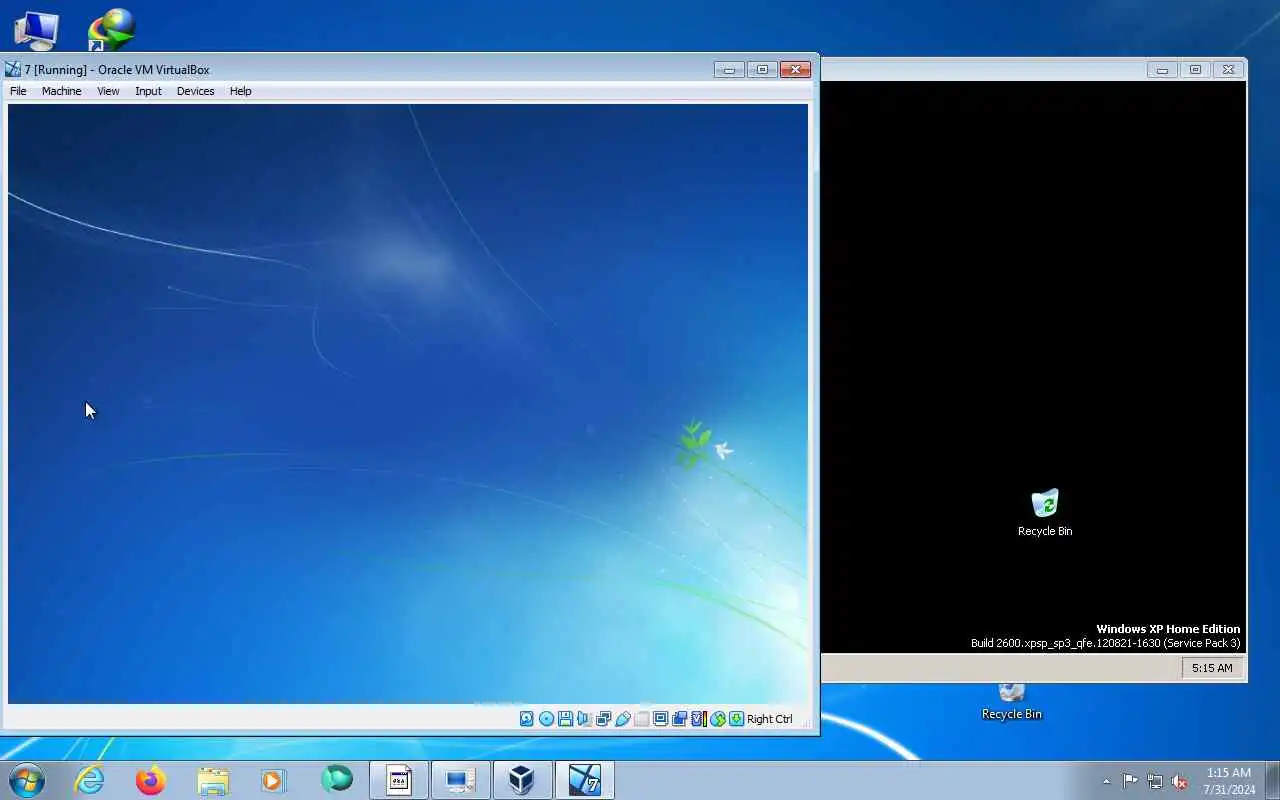Image resolution: width=1280 pixels, height=800 pixels.
Task: Close the XP virtual machine window
Action: [1229, 69]
